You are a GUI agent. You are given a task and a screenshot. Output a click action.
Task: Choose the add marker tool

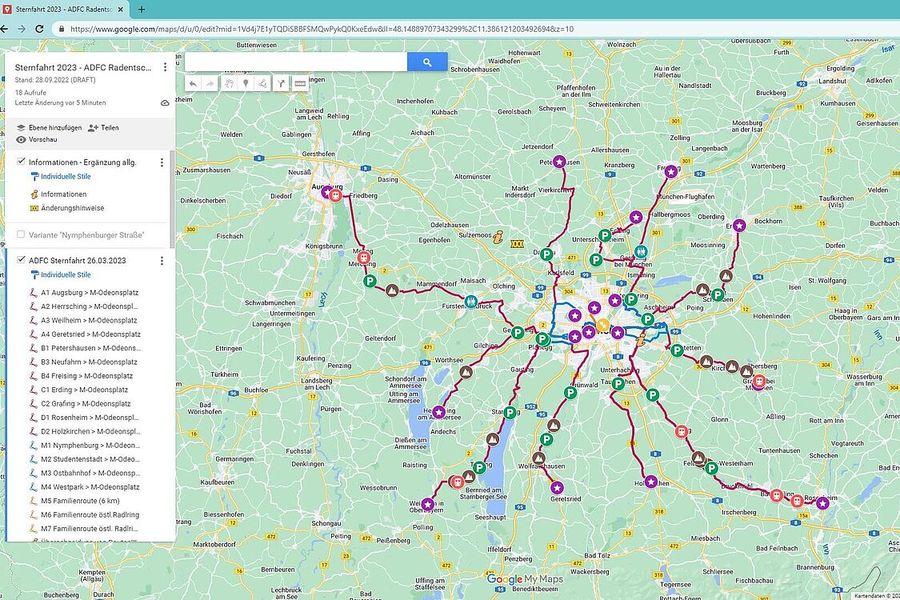click(x=246, y=84)
